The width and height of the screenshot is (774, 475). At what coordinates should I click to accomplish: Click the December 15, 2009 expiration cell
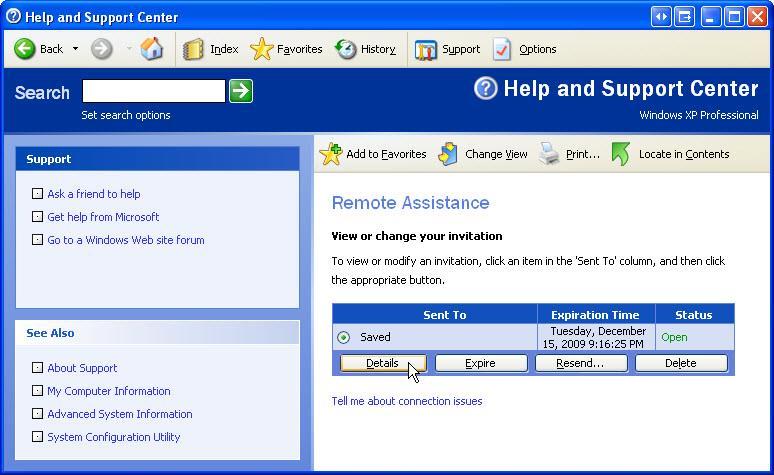595,337
